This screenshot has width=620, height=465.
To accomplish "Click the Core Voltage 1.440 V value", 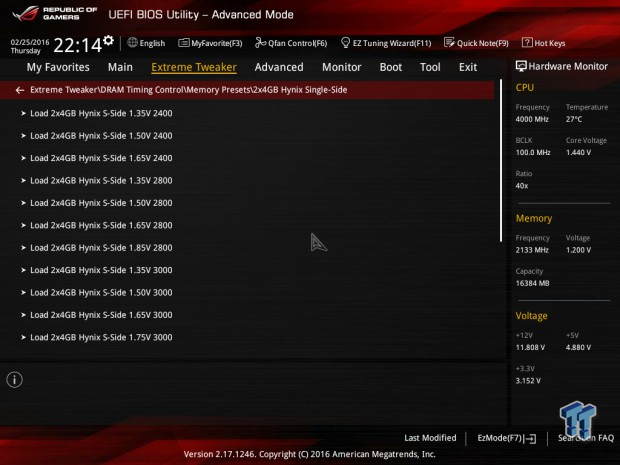I will pos(578,152).
